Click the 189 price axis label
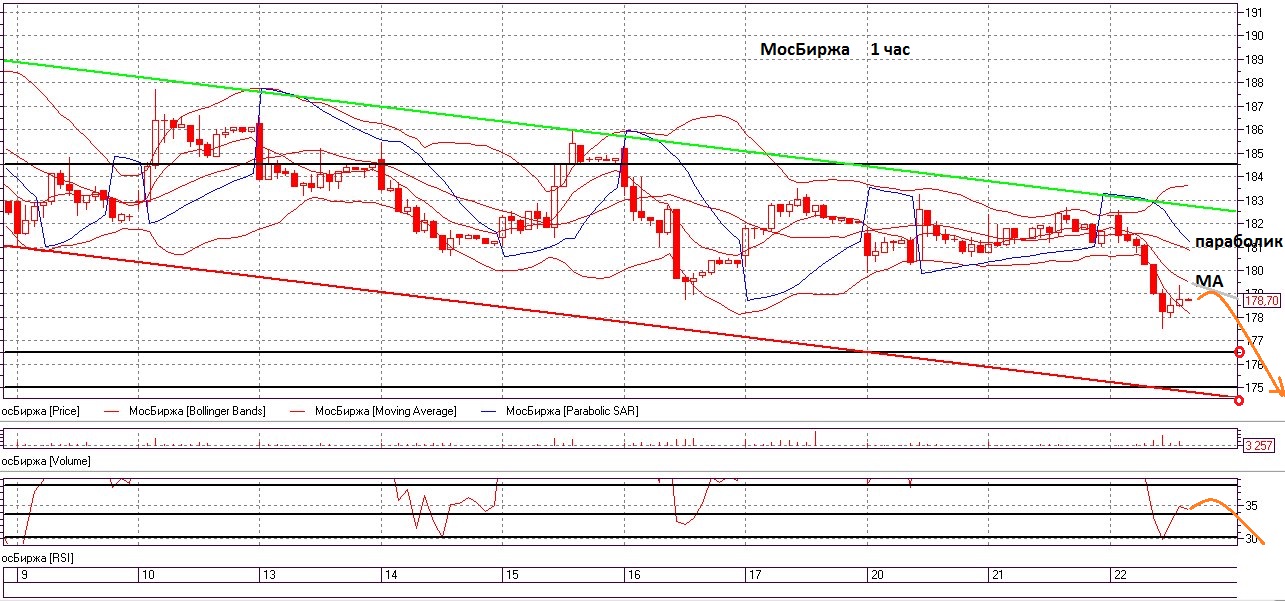Viewport: 1285px width, 601px height. pyautogui.click(x=1255, y=59)
